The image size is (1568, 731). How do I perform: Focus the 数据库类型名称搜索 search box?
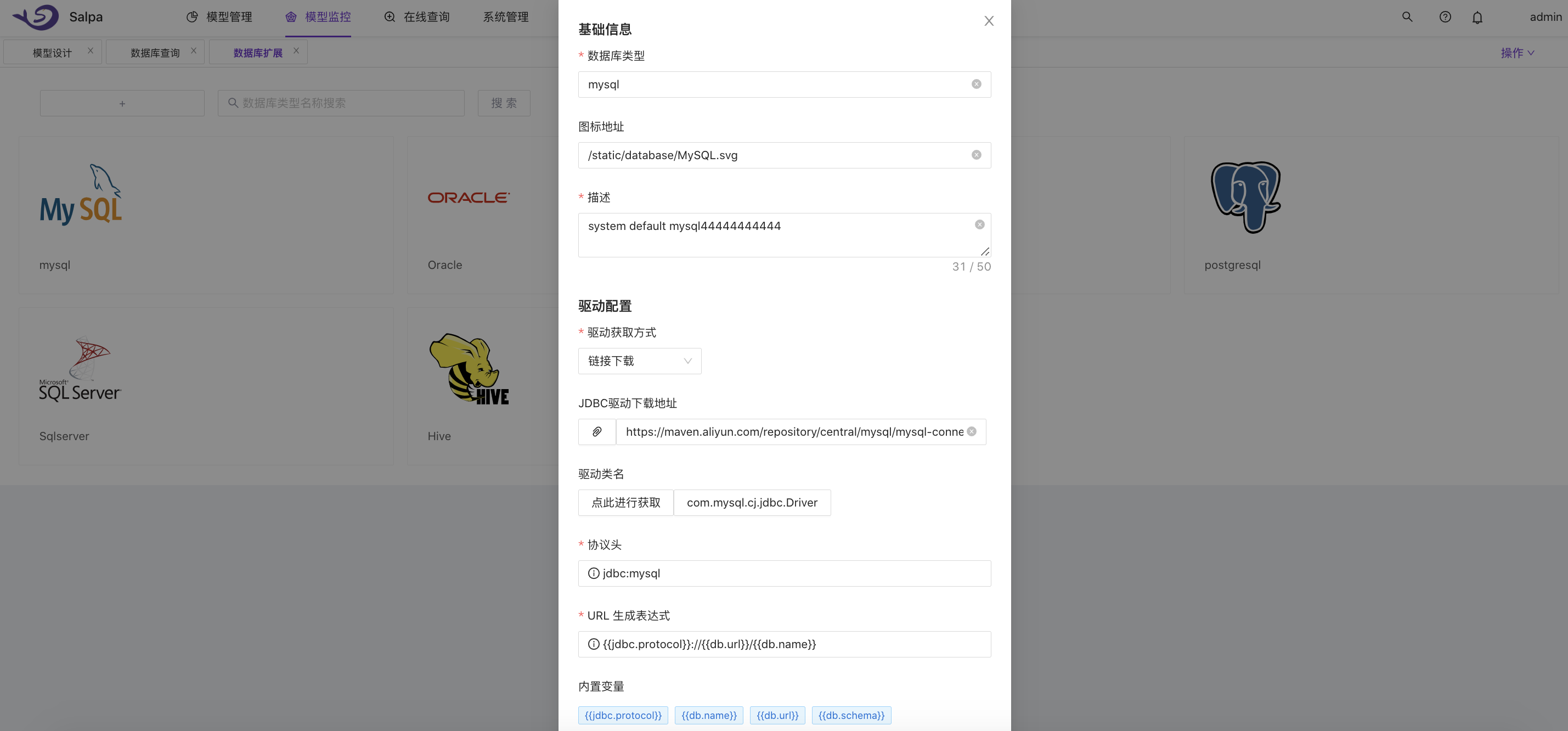coord(341,104)
